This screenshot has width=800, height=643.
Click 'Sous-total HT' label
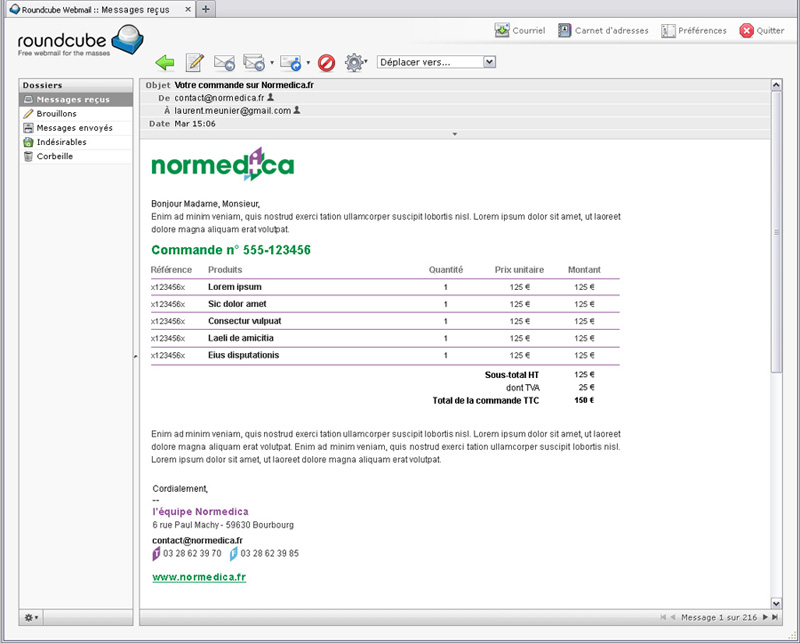[x=512, y=375]
